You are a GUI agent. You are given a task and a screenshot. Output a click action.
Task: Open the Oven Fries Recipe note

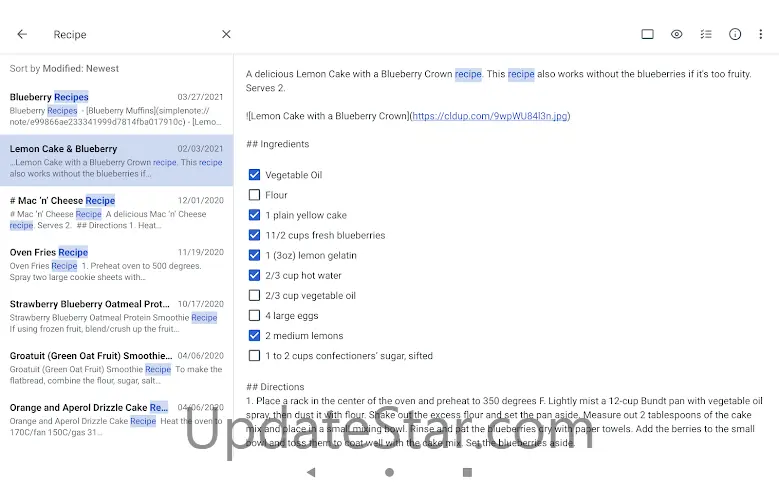click(x=116, y=264)
